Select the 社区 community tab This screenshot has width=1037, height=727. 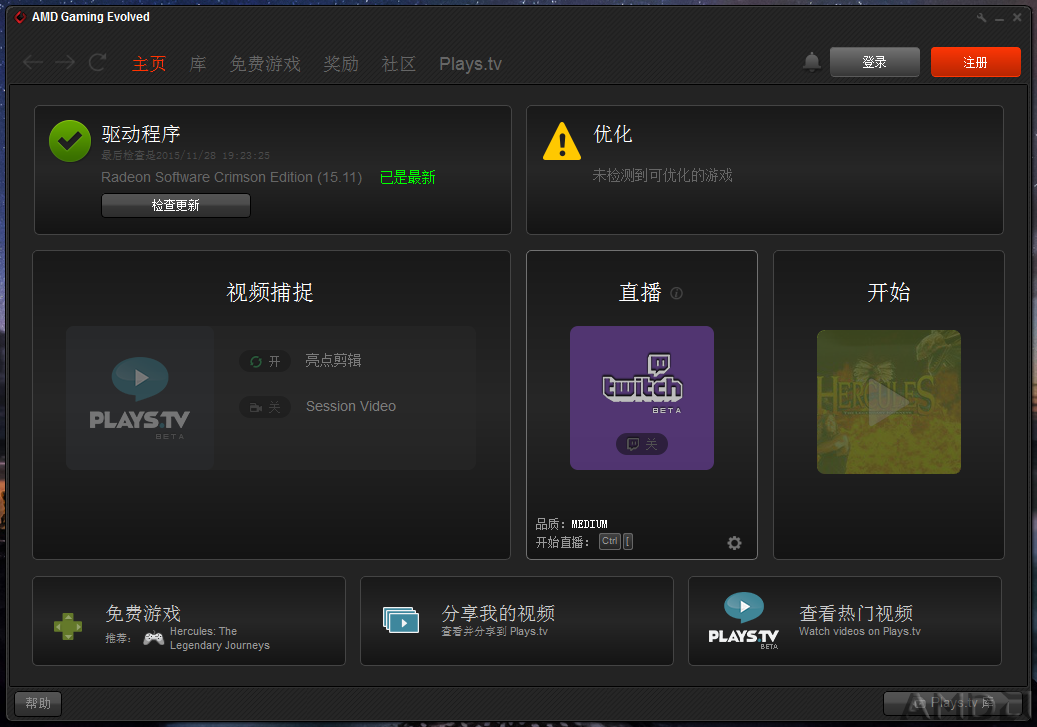coord(398,64)
